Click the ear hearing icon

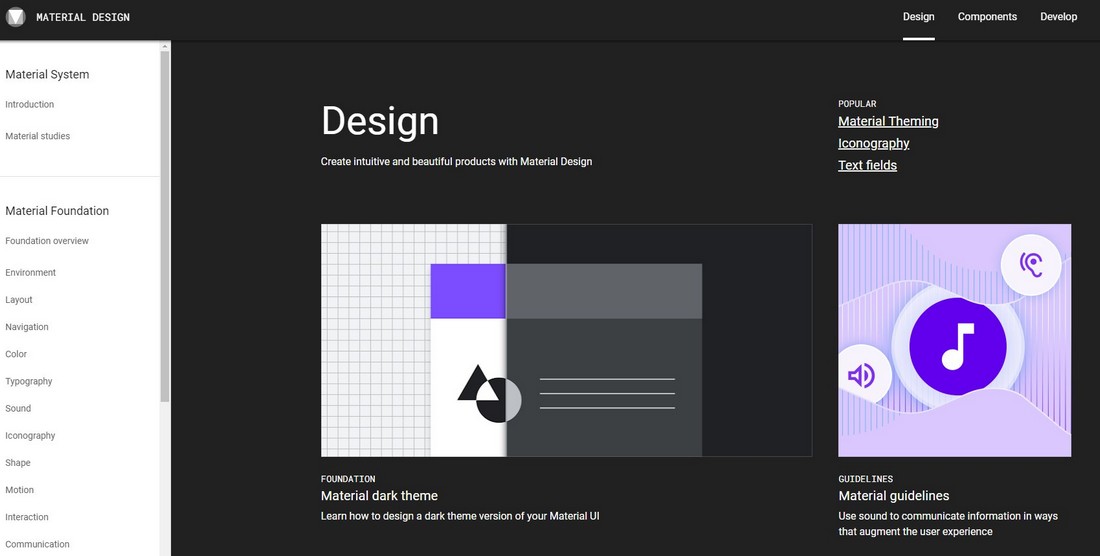1031,265
